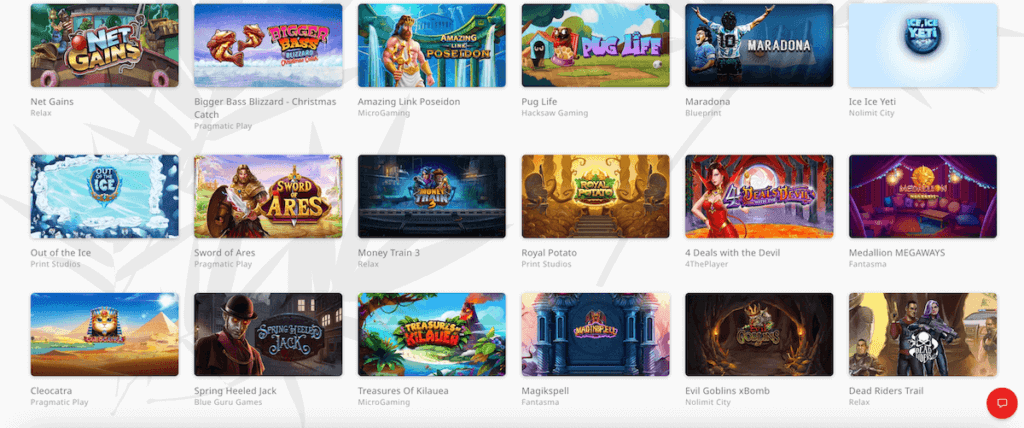Open the red live chat icon
The height and width of the screenshot is (428, 1024).
(1002, 403)
